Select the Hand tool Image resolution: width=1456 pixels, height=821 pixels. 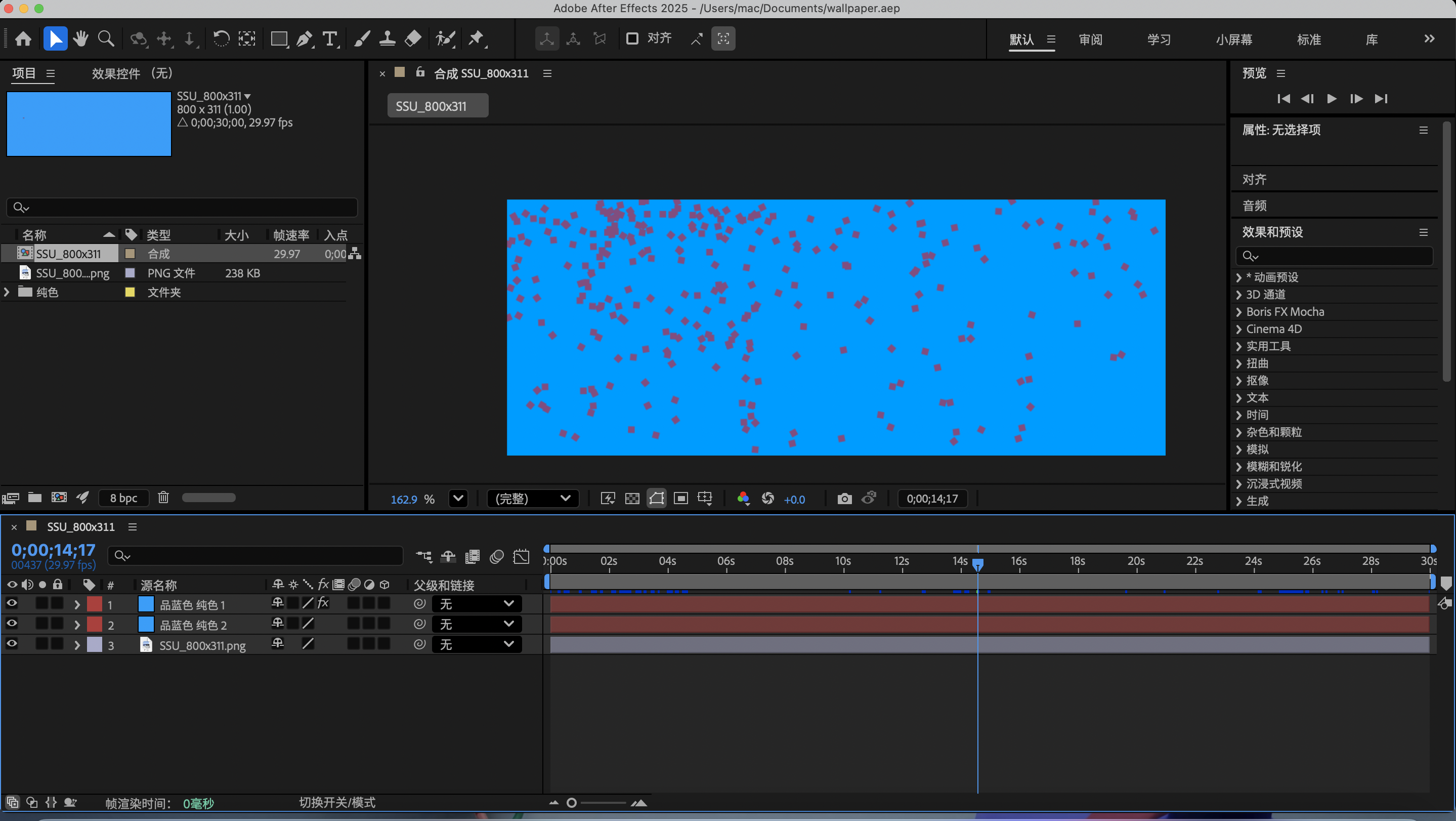point(81,38)
